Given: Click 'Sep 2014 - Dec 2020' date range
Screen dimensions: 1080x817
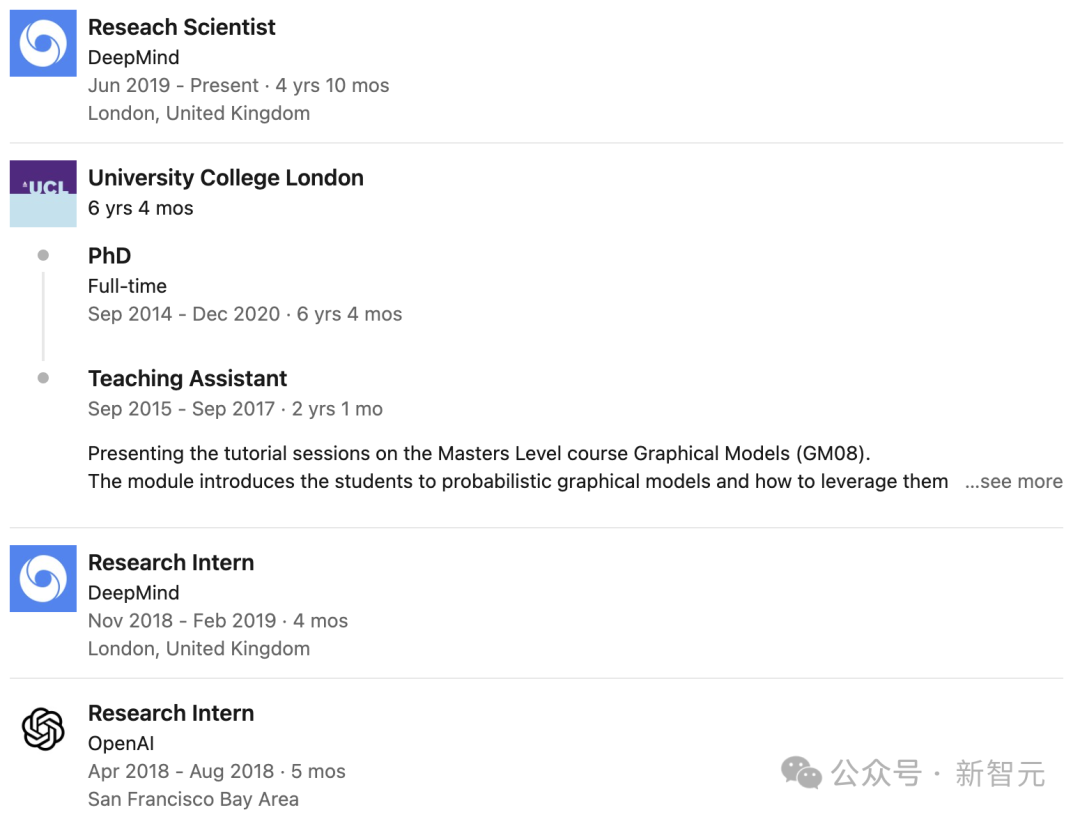Looking at the screenshot, I should point(184,314).
